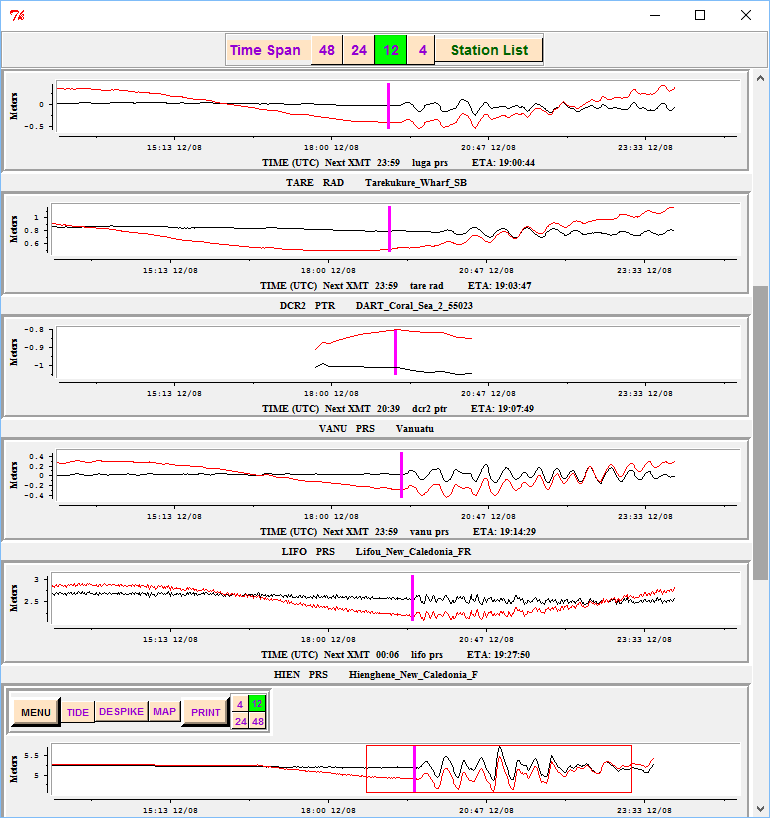
Task: Select the 24 hour option in top Time Span bar
Action: [x=358, y=50]
